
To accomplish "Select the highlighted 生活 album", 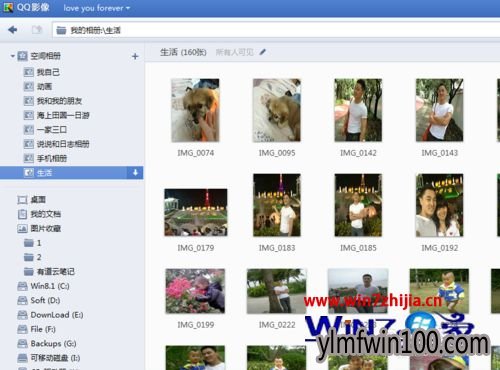I will pyautogui.click(x=63, y=173).
